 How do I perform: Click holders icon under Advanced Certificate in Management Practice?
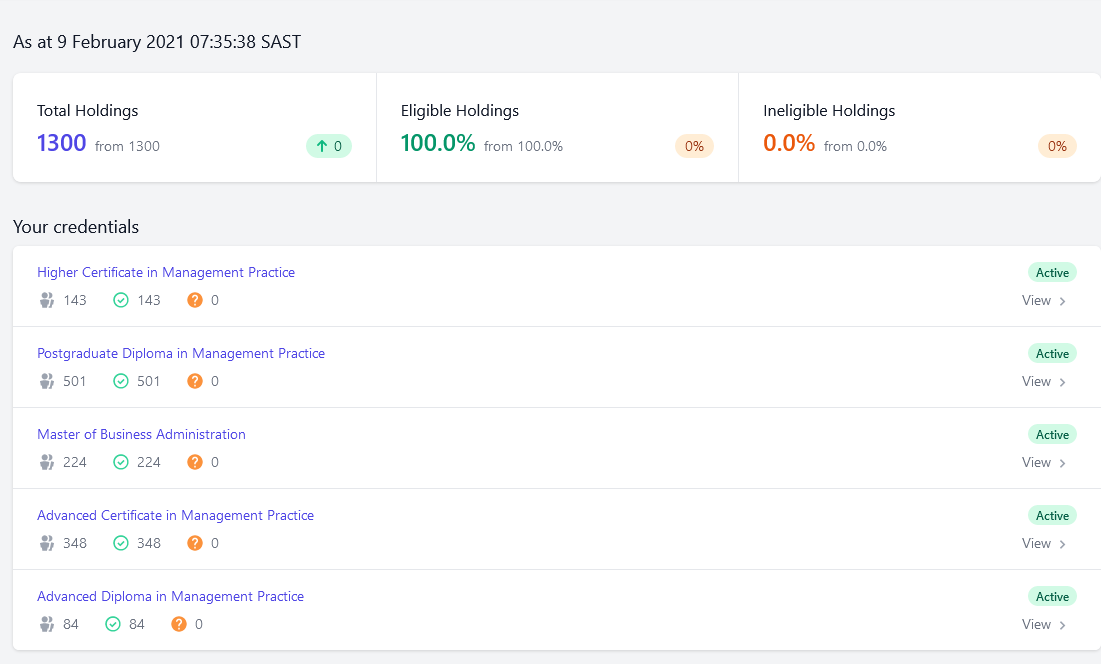[x=47, y=543]
